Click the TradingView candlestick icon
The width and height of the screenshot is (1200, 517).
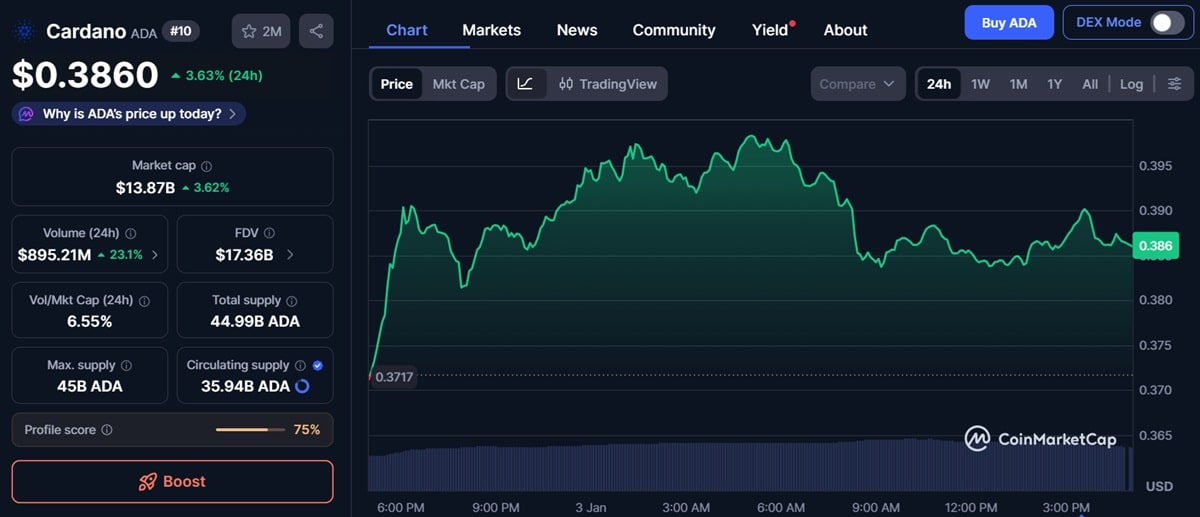coord(566,84)
